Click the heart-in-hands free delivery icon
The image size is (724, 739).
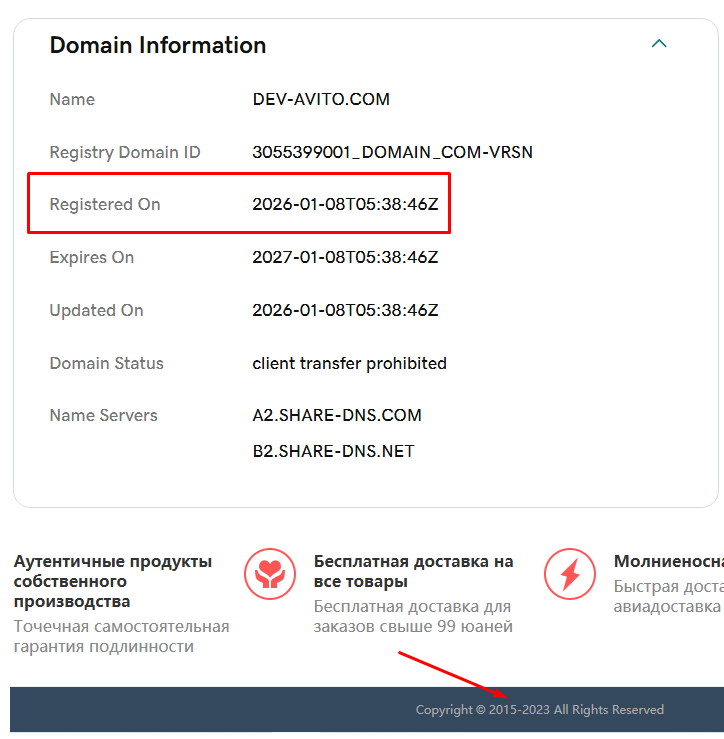270,574
